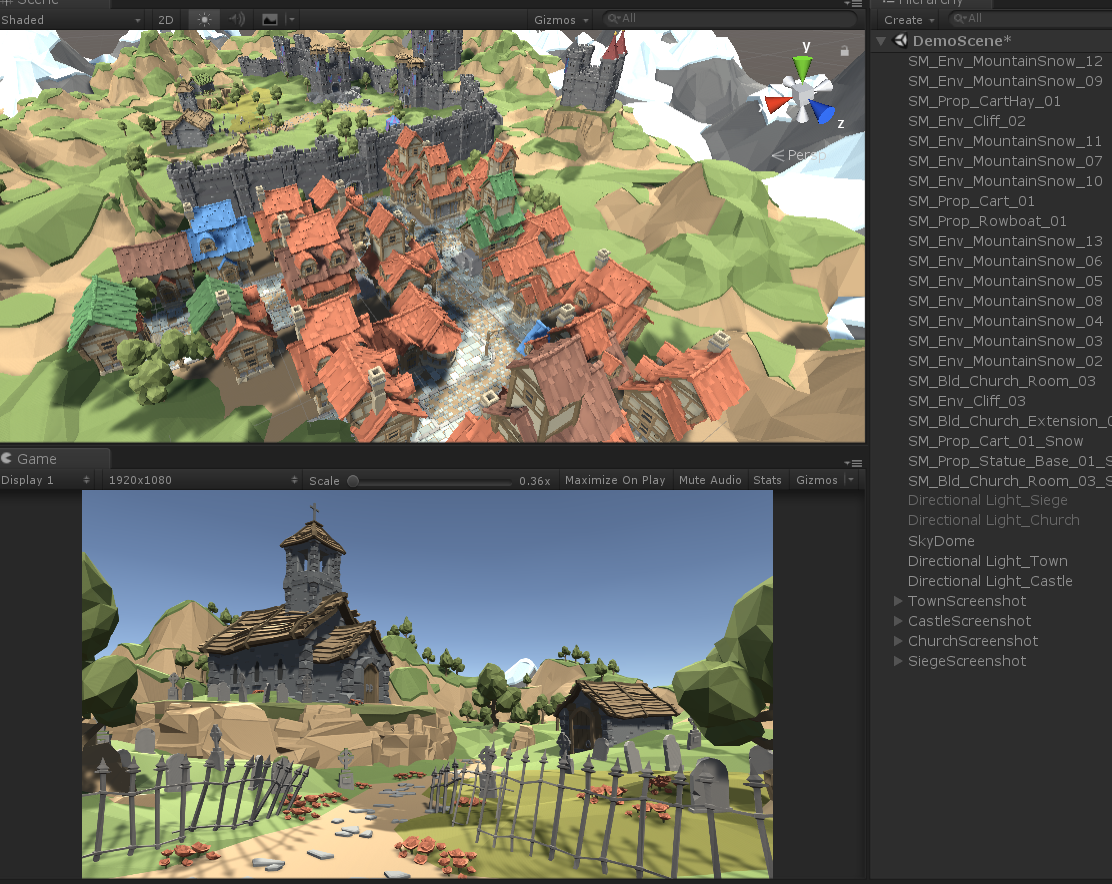Open Scene panel options menu icon
The width and height of the screenshot is (1112, 884).
(x=854, y=4)
